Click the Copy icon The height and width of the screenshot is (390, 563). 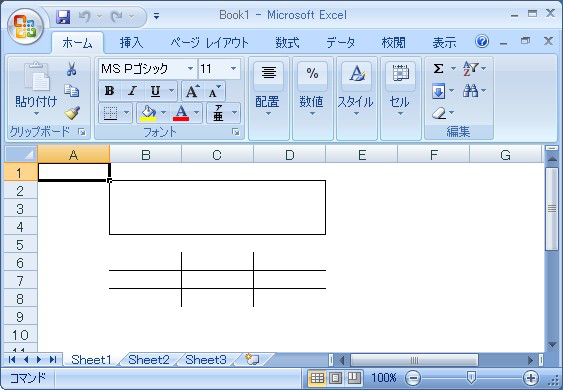click(71, 91)
